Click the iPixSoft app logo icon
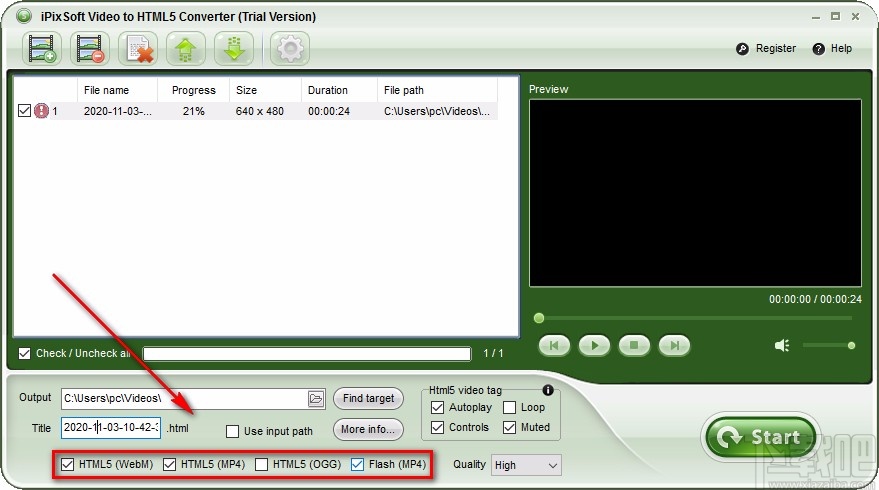Screen dimensions: 879x490 24,16
